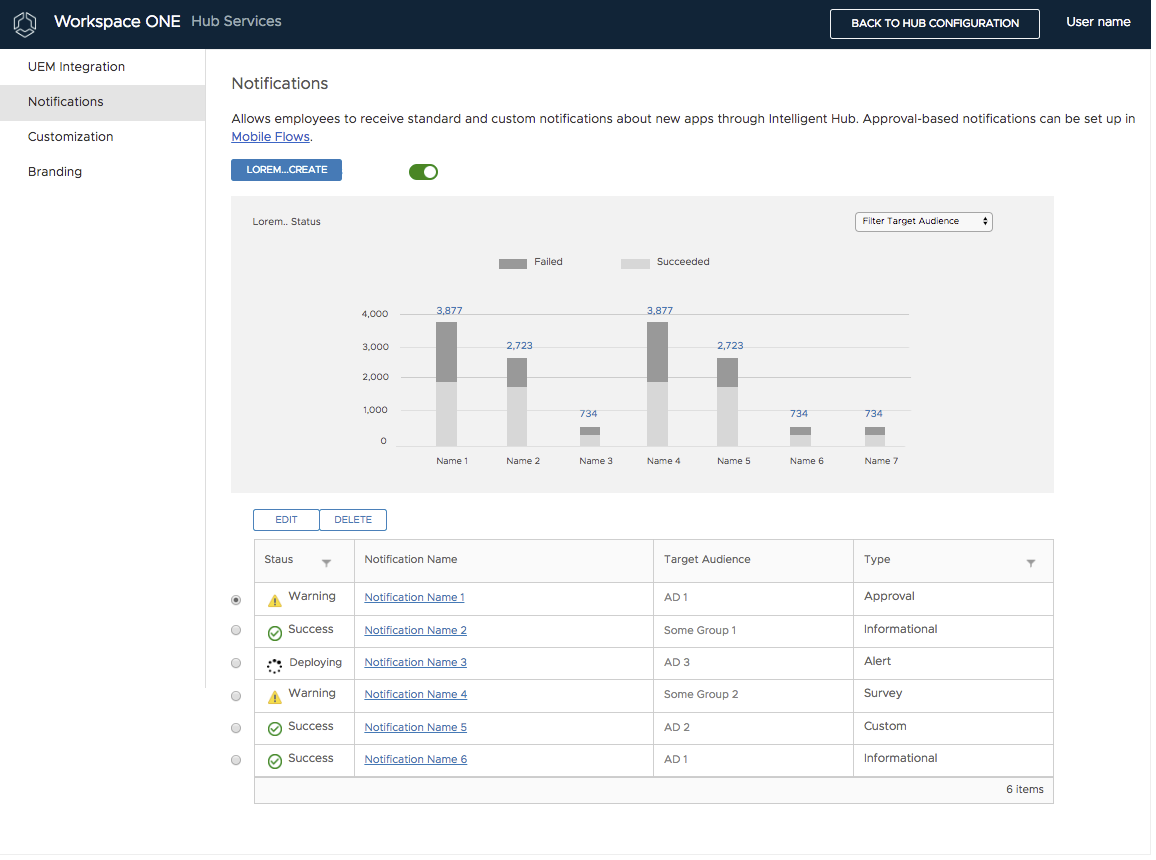Open Notification Name 3 link
The height and width of the screenshot is (860, 1156).
click(415, 662)
